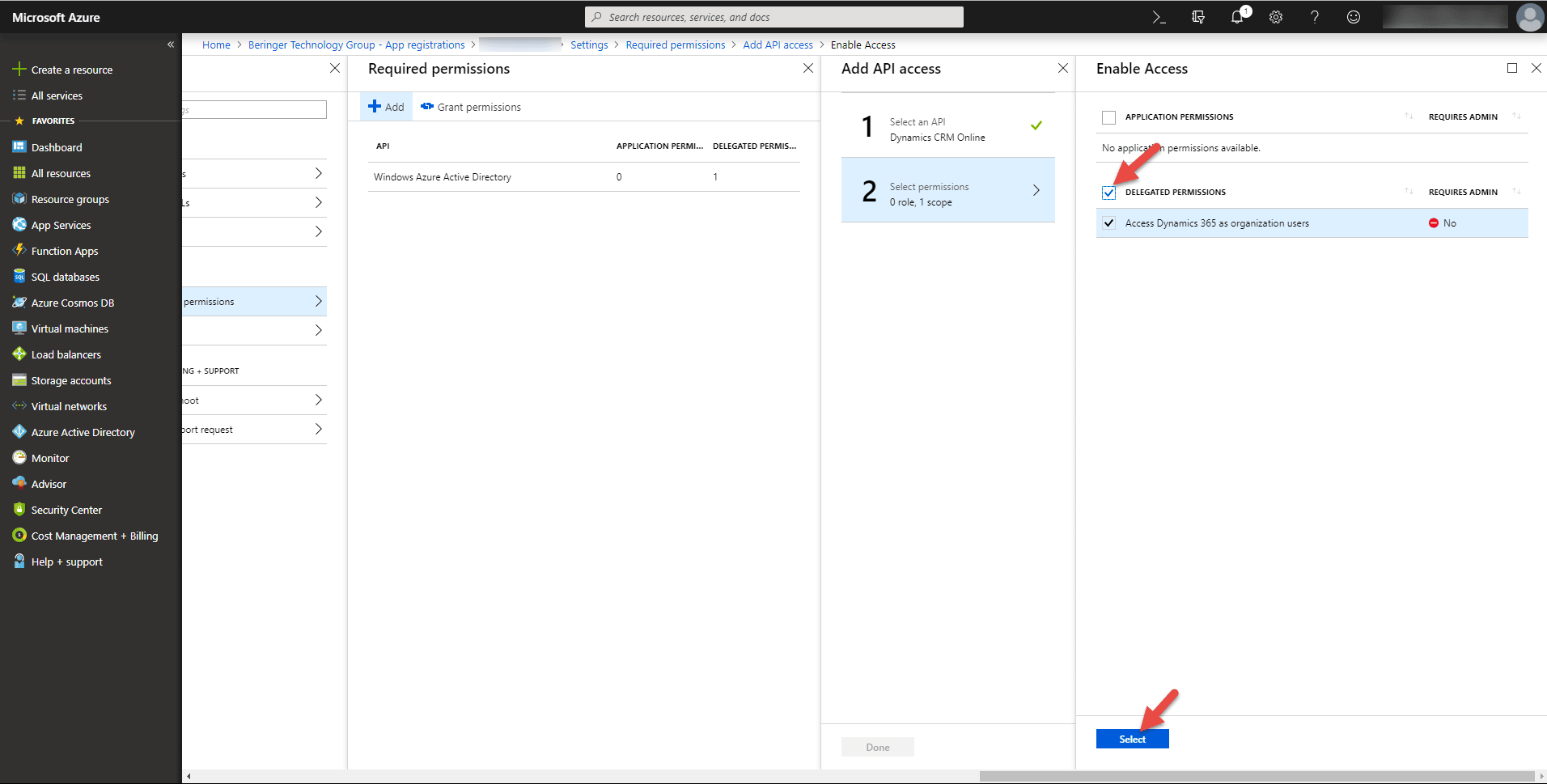Image resolution: width=1547 pixels, height=784 pixels.
Task: Sort by Delegated Permissions column arrows
Action: 1409,192
